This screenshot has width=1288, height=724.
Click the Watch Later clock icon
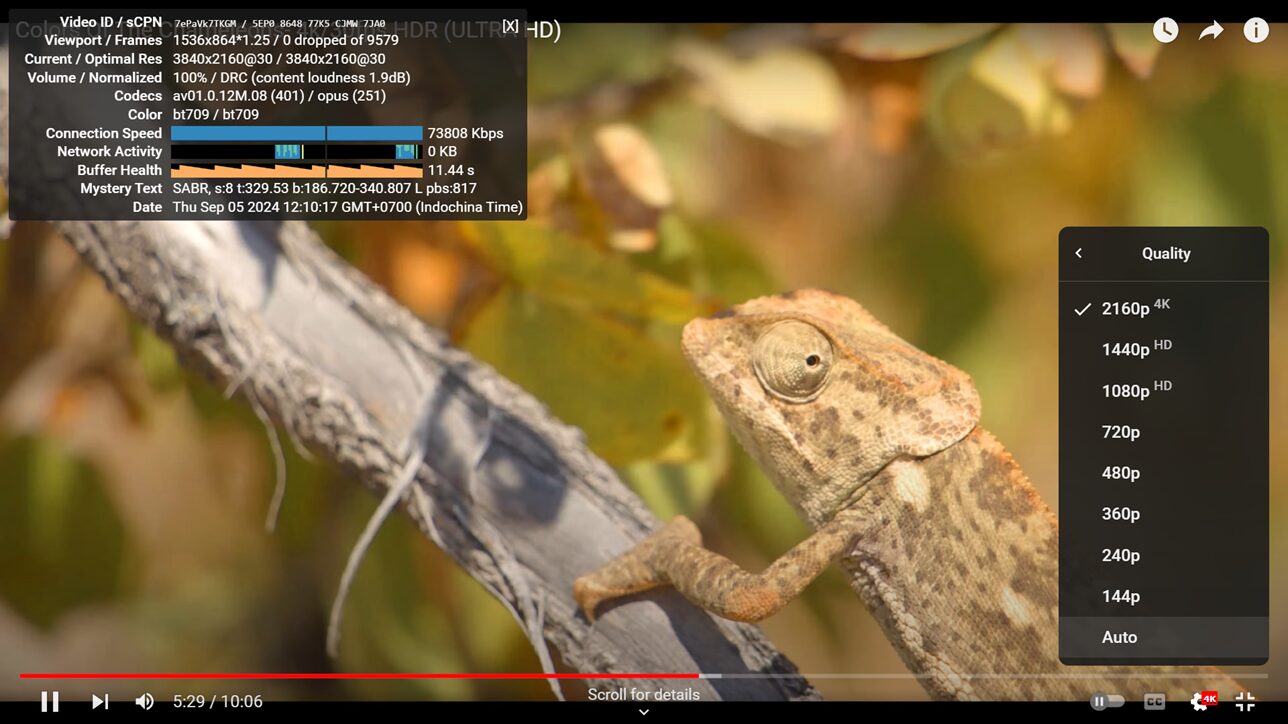click(x=1165, y=30)
